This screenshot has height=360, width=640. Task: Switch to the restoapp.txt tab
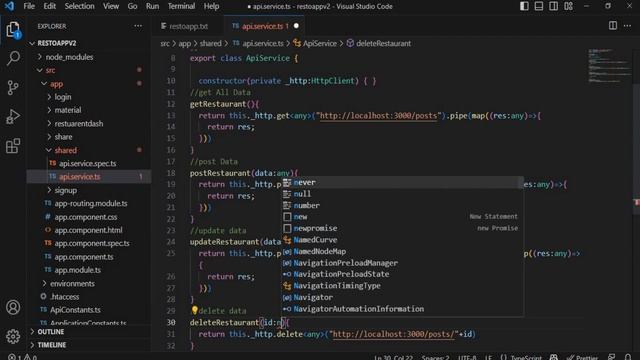[x=188, y=26]
